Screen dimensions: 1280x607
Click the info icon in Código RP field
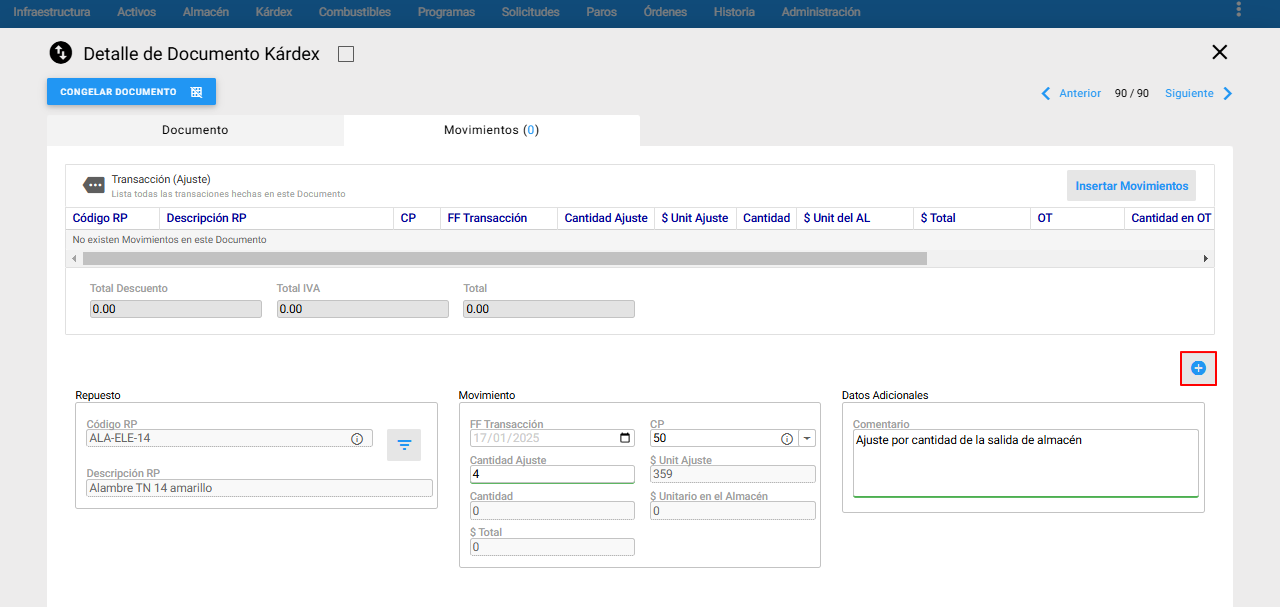pyautogui.click(x=357, y=438)
